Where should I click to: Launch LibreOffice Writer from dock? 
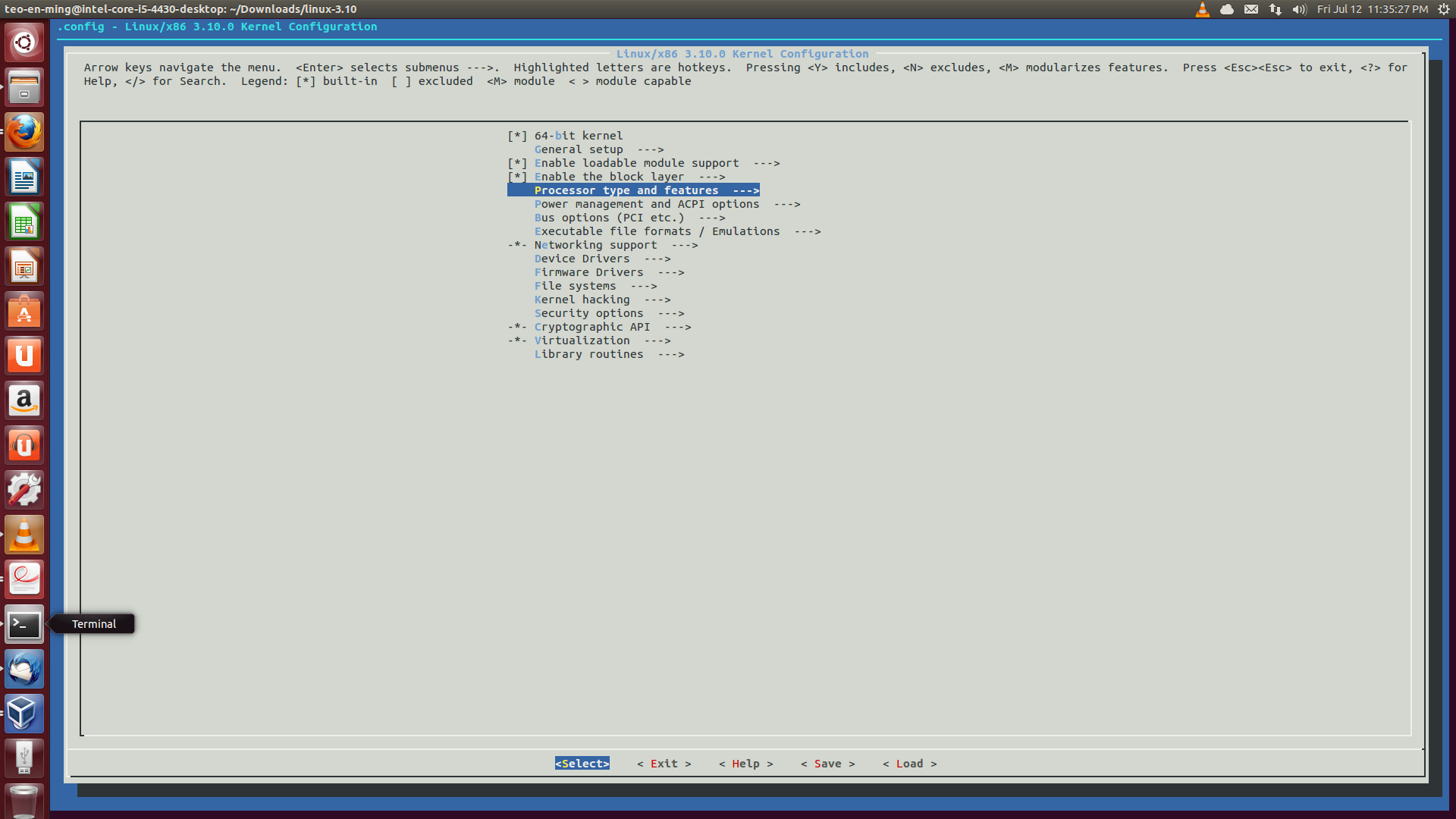pyautogui.click(x=24, y=178)
